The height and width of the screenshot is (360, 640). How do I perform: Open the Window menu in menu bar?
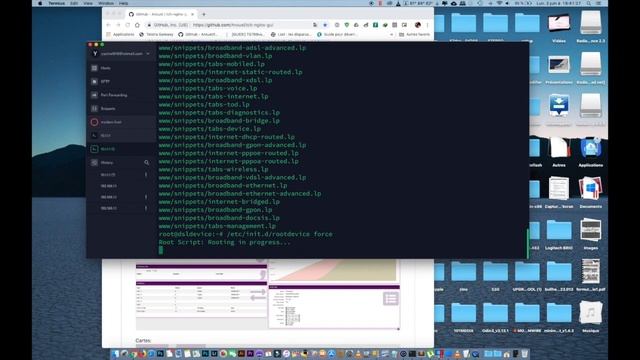106,3
